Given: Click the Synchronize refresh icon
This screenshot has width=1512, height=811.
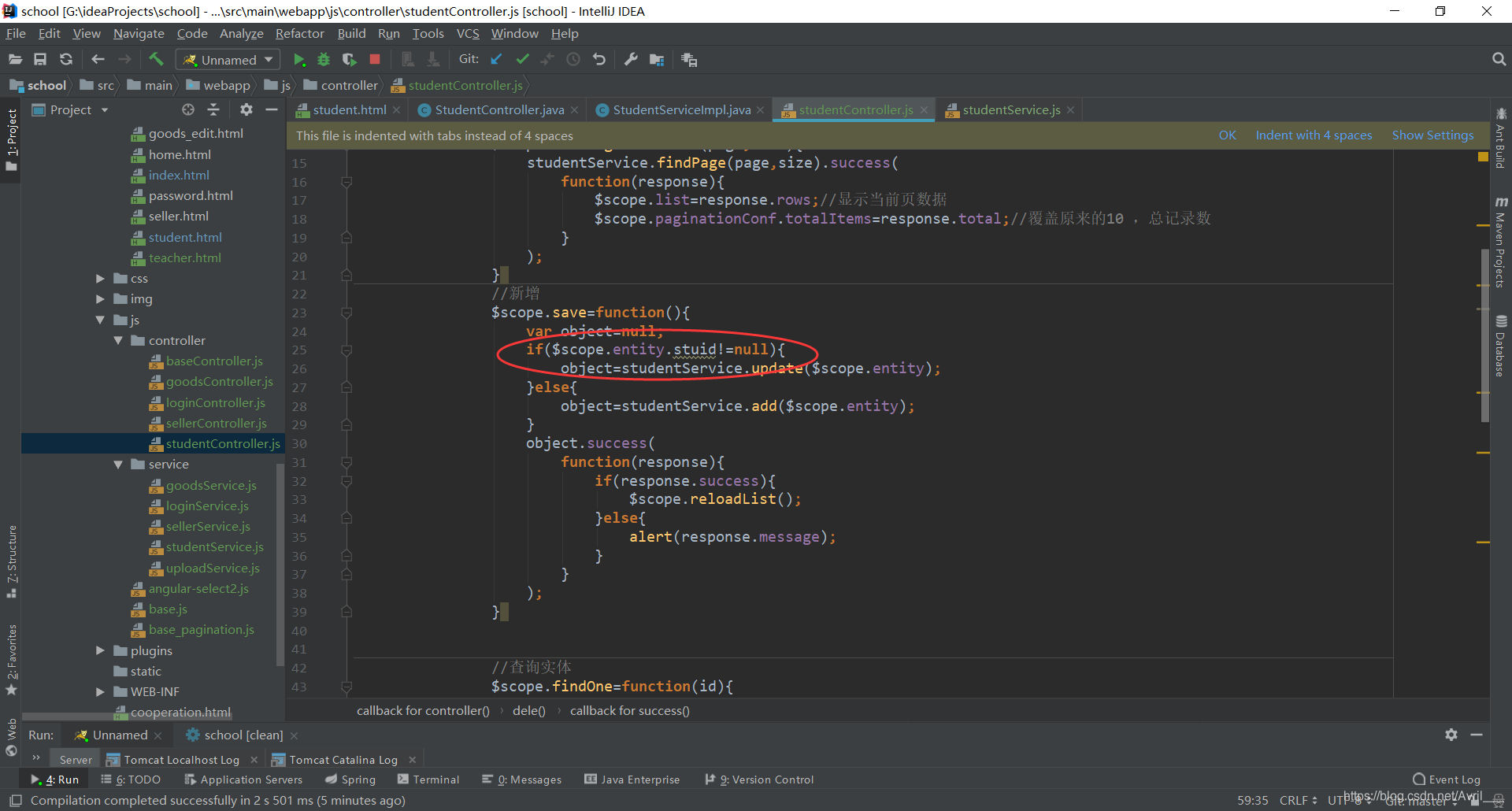Looking at the screenshot, I should coord(66,59).
